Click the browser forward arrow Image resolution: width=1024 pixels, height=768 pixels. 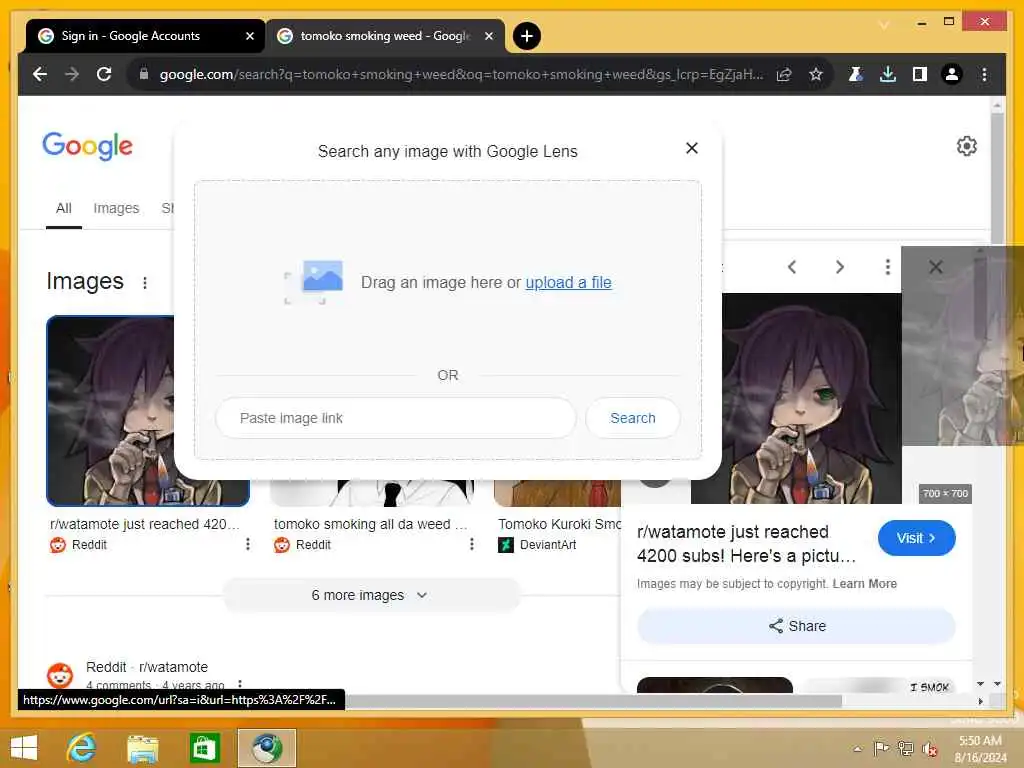coord(72,74)
